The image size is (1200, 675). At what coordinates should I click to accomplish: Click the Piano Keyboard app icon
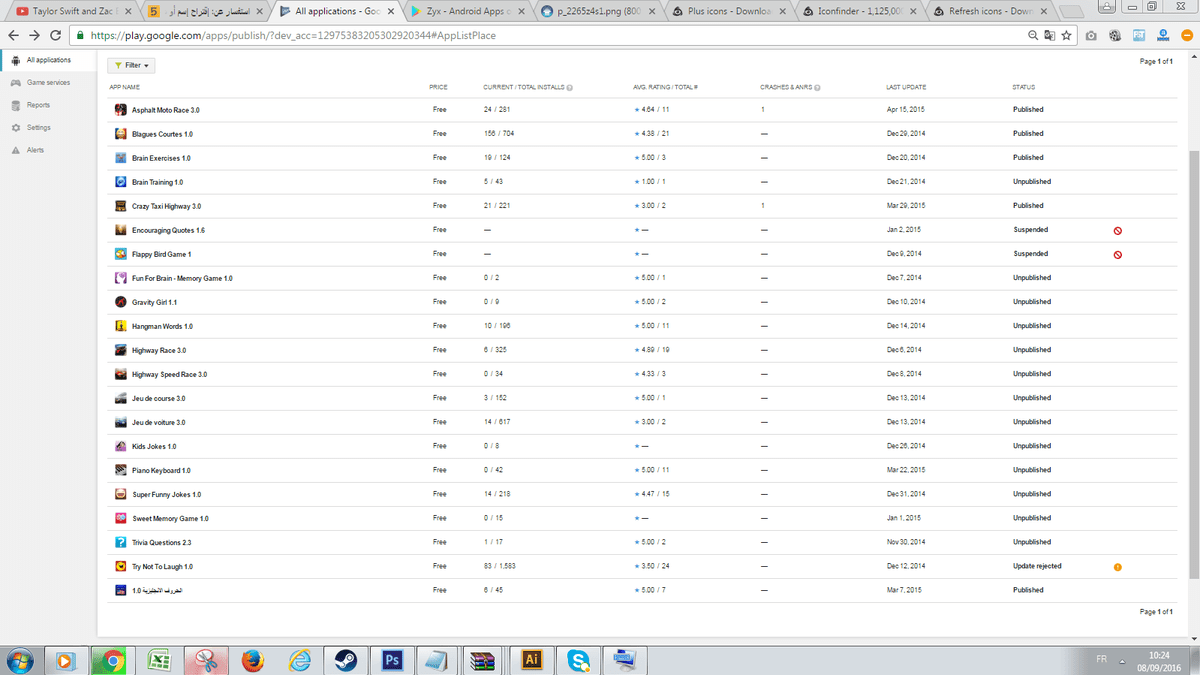[x=120, y=470]
